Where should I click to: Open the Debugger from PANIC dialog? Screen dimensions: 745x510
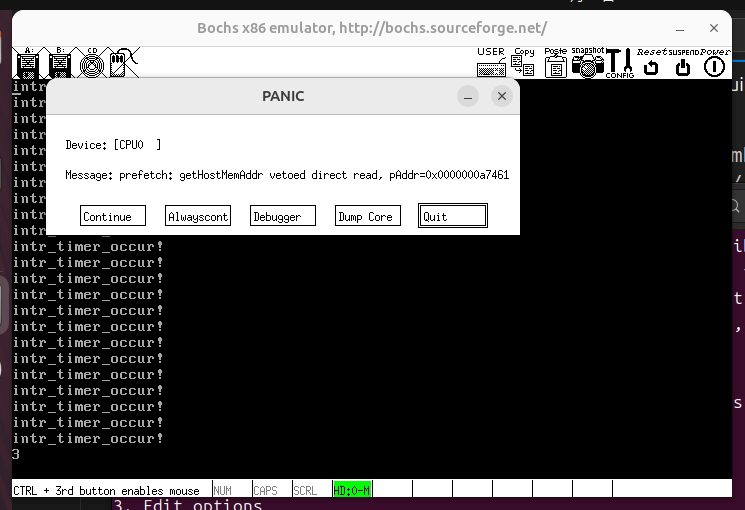click(283, 216)
